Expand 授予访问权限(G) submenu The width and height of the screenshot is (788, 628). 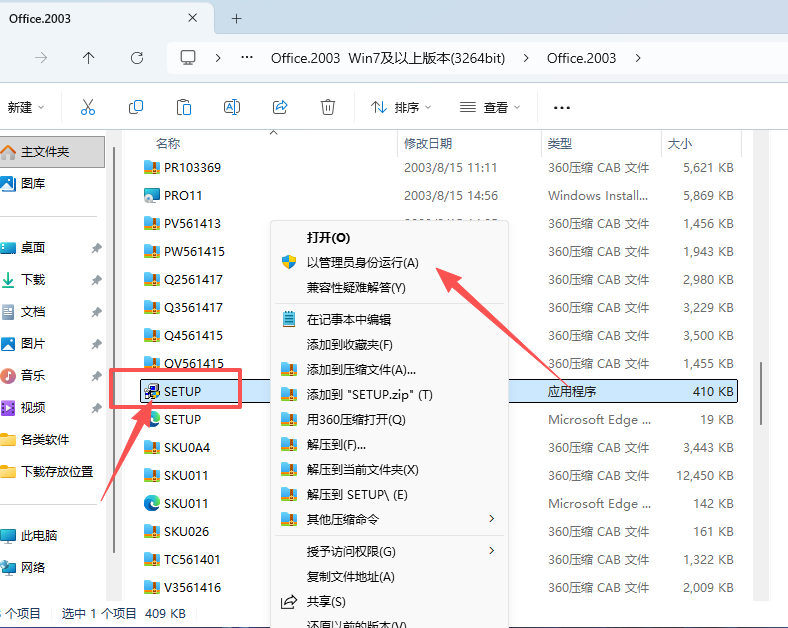pos(492,551)
